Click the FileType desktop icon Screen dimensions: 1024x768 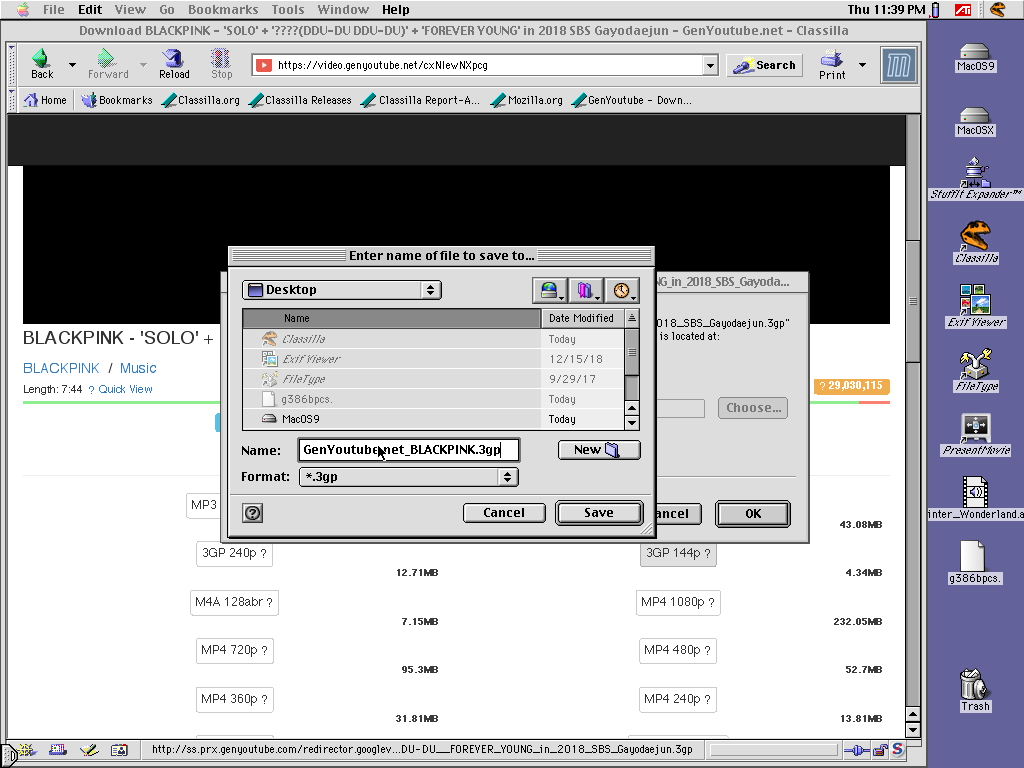click(976, 370)
